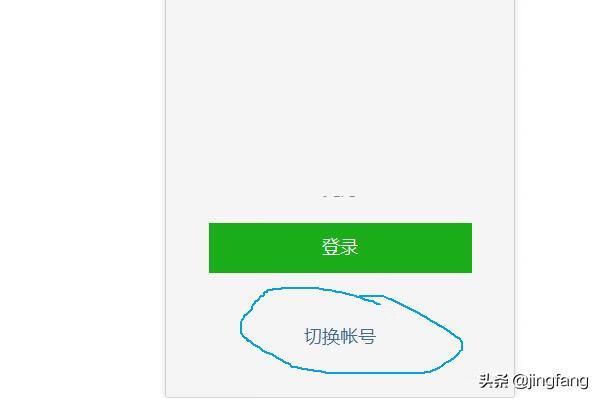The width and height of the screenshot is (600, 400).
Task: Click the login panel's bottom border
Action: [x=340, y=397]
